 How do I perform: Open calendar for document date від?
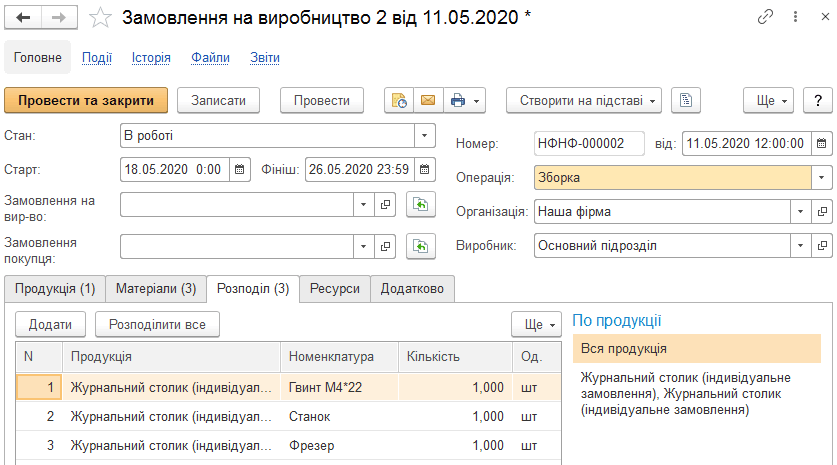tap(822, 144)
